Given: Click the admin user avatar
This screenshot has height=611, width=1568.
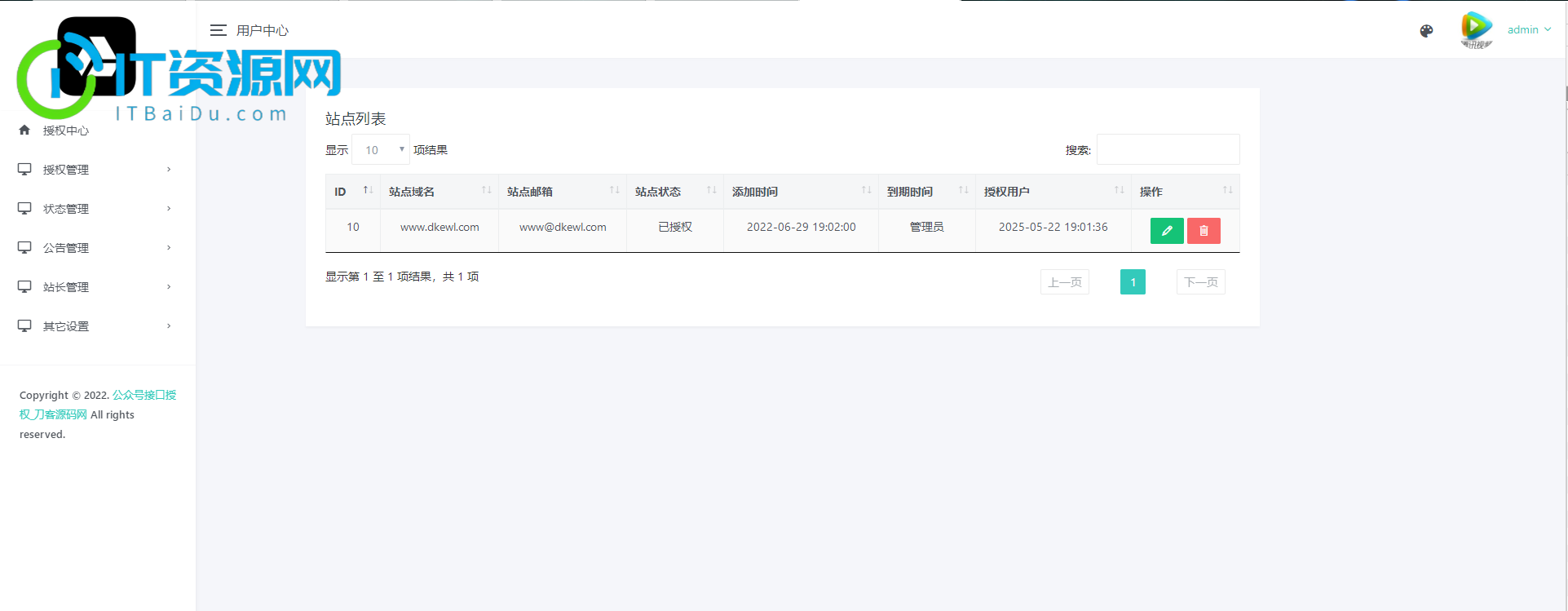Looking at the screenshot, I should click(1477, 30).
